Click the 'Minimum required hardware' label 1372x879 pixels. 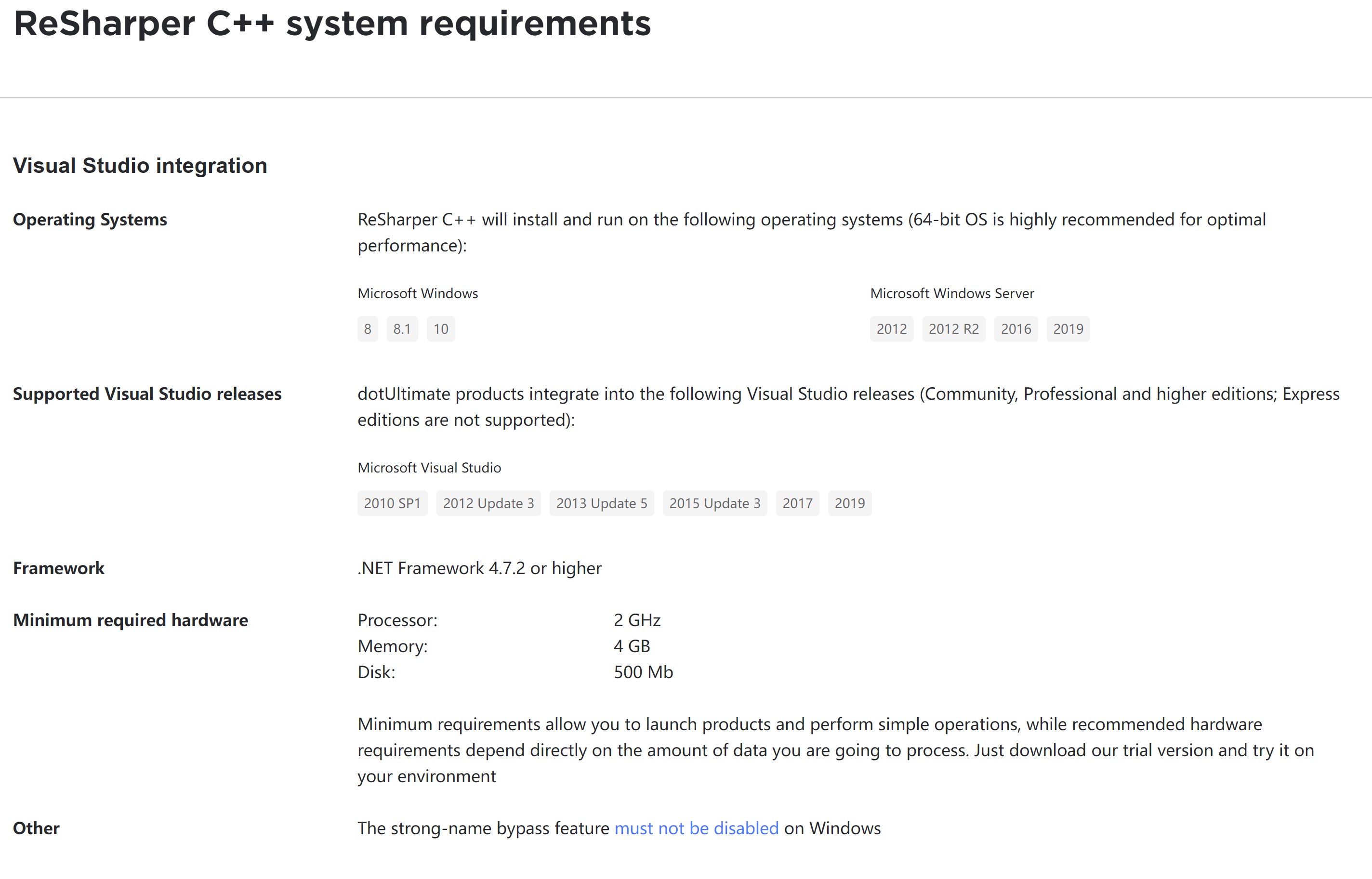point(131,620)
